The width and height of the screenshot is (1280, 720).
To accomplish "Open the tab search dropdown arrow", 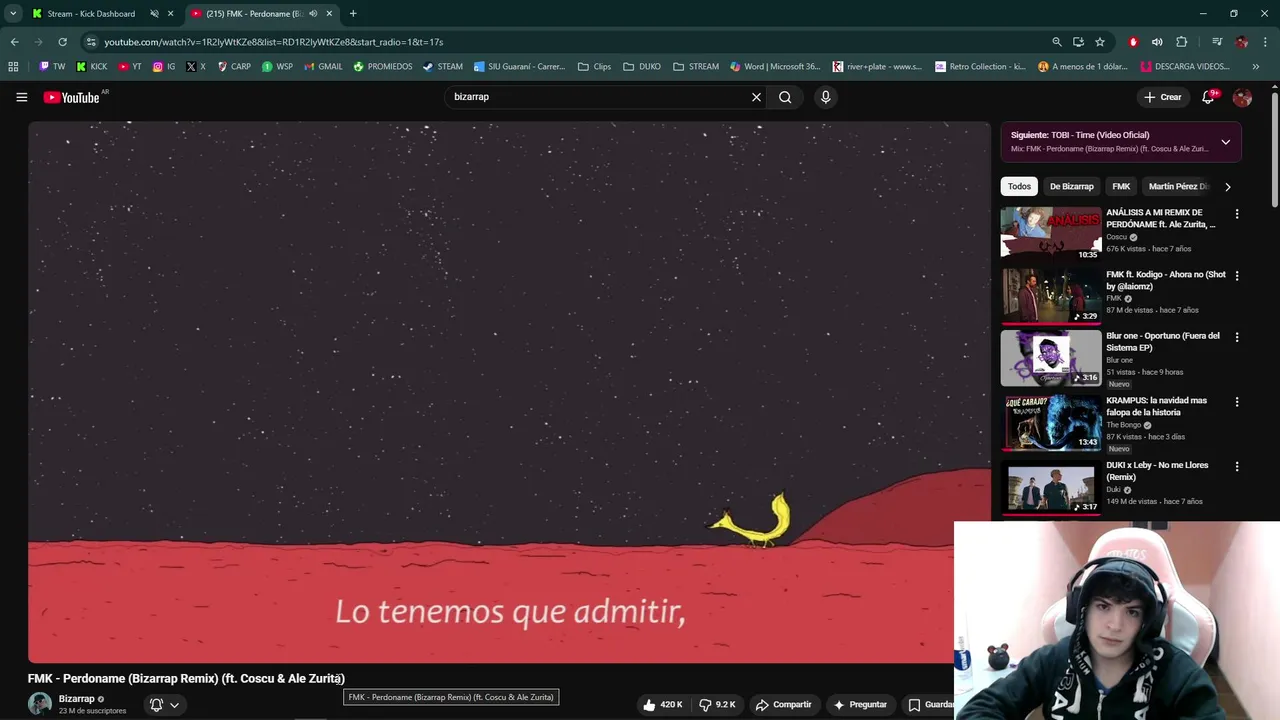I will tap(13, 14).
